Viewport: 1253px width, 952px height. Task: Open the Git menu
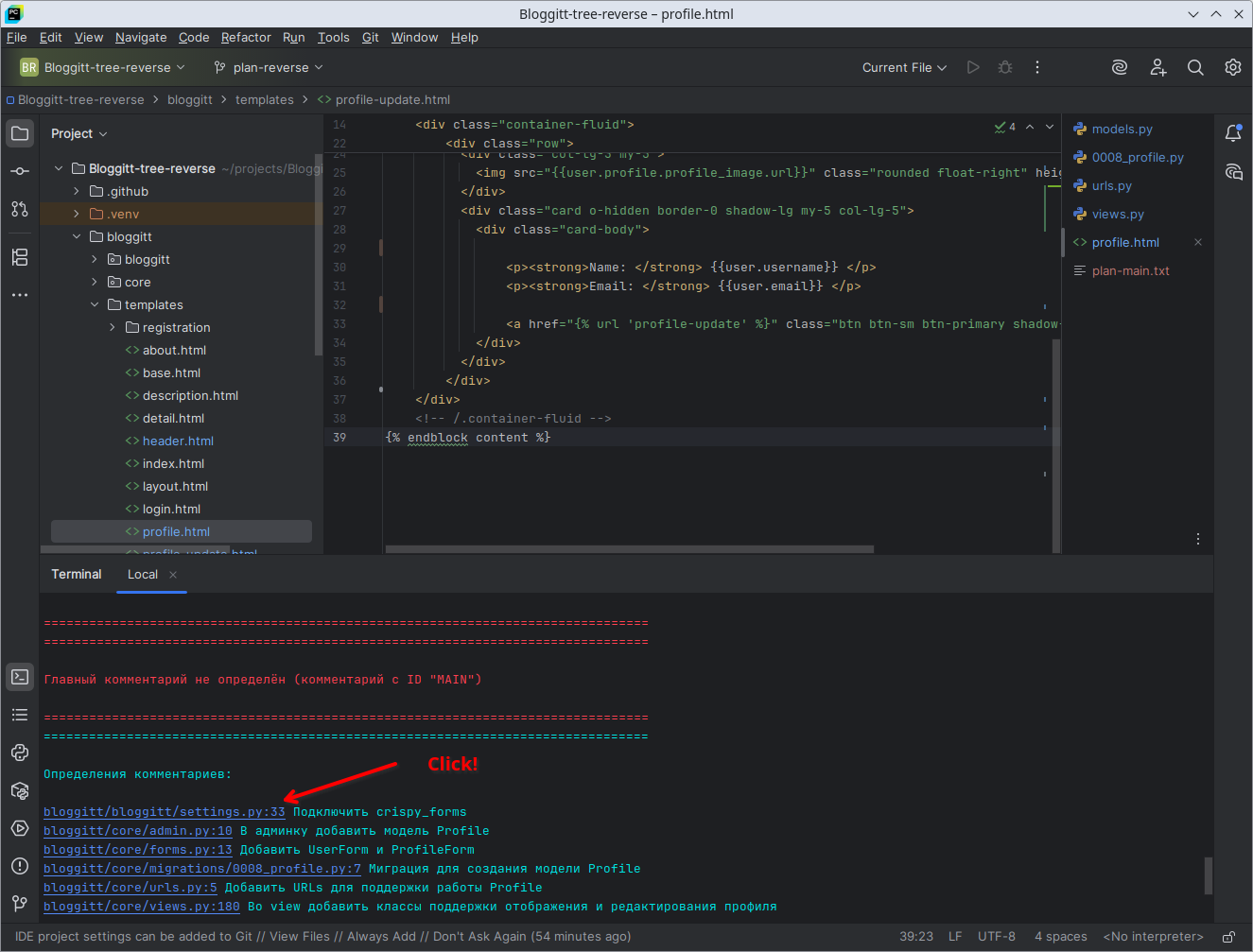point(370,37)
